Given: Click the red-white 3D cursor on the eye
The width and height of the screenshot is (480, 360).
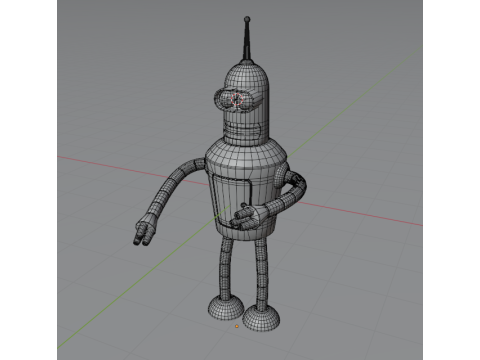Looking at the screenshot, I should [237, 99].
